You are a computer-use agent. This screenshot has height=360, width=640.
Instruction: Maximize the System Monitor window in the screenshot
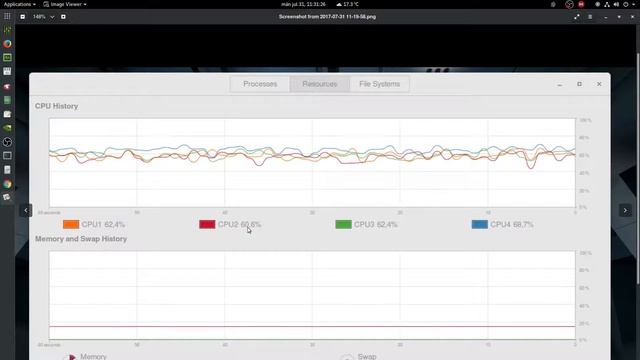[x=579, y=84]
